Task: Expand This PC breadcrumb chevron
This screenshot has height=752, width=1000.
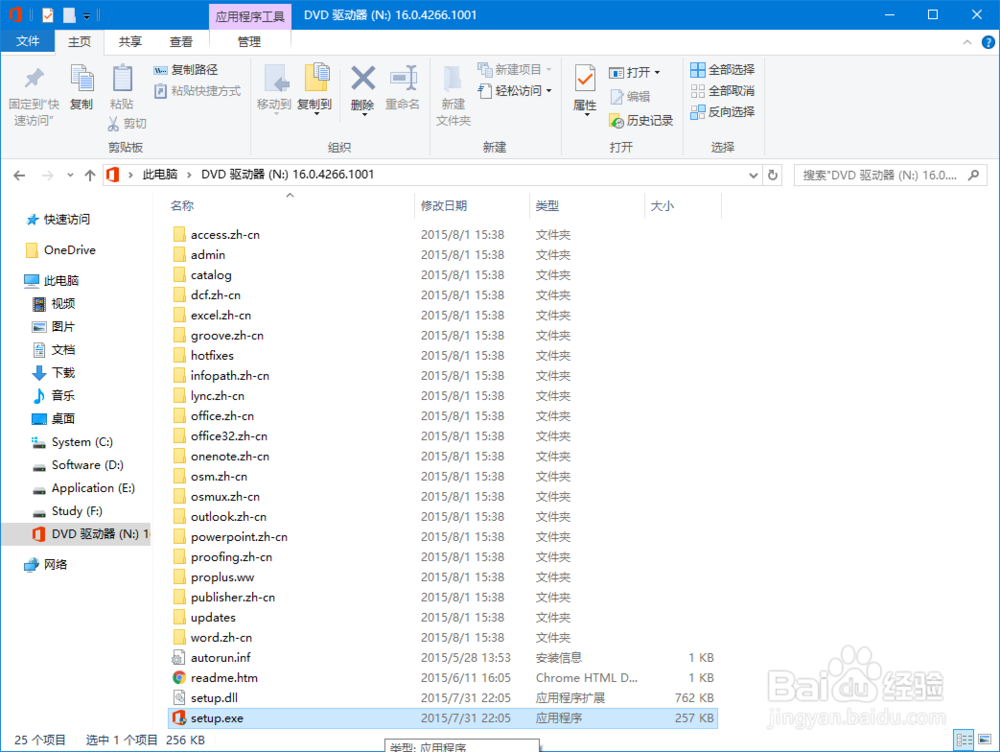Action: [x=189, y=175]
